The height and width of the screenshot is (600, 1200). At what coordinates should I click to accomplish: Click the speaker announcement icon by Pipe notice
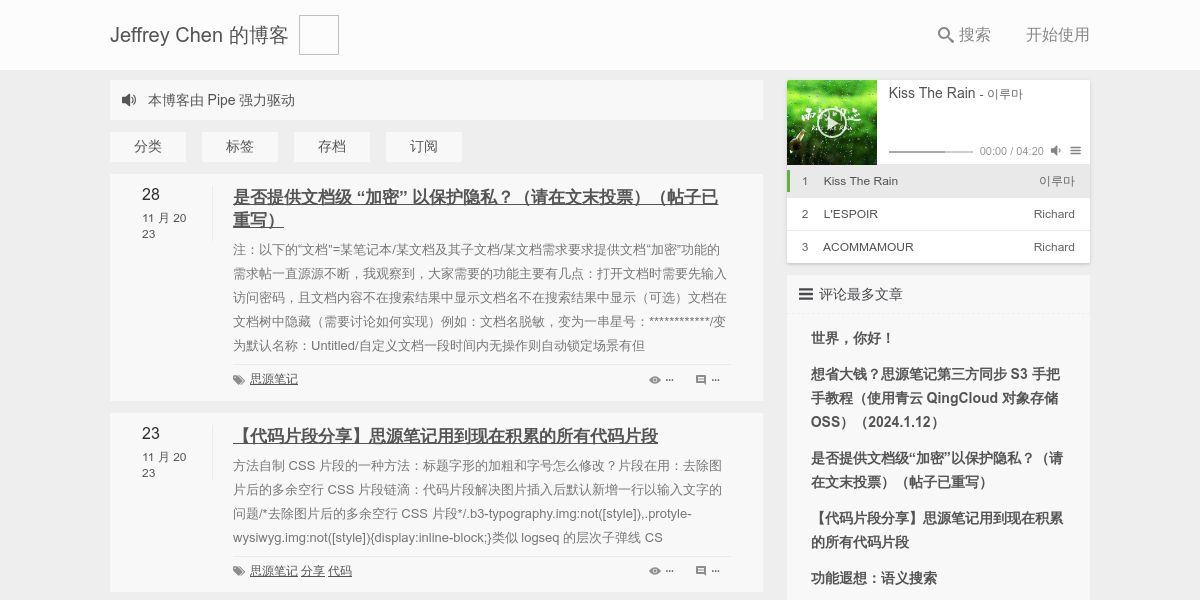[129, 100]
